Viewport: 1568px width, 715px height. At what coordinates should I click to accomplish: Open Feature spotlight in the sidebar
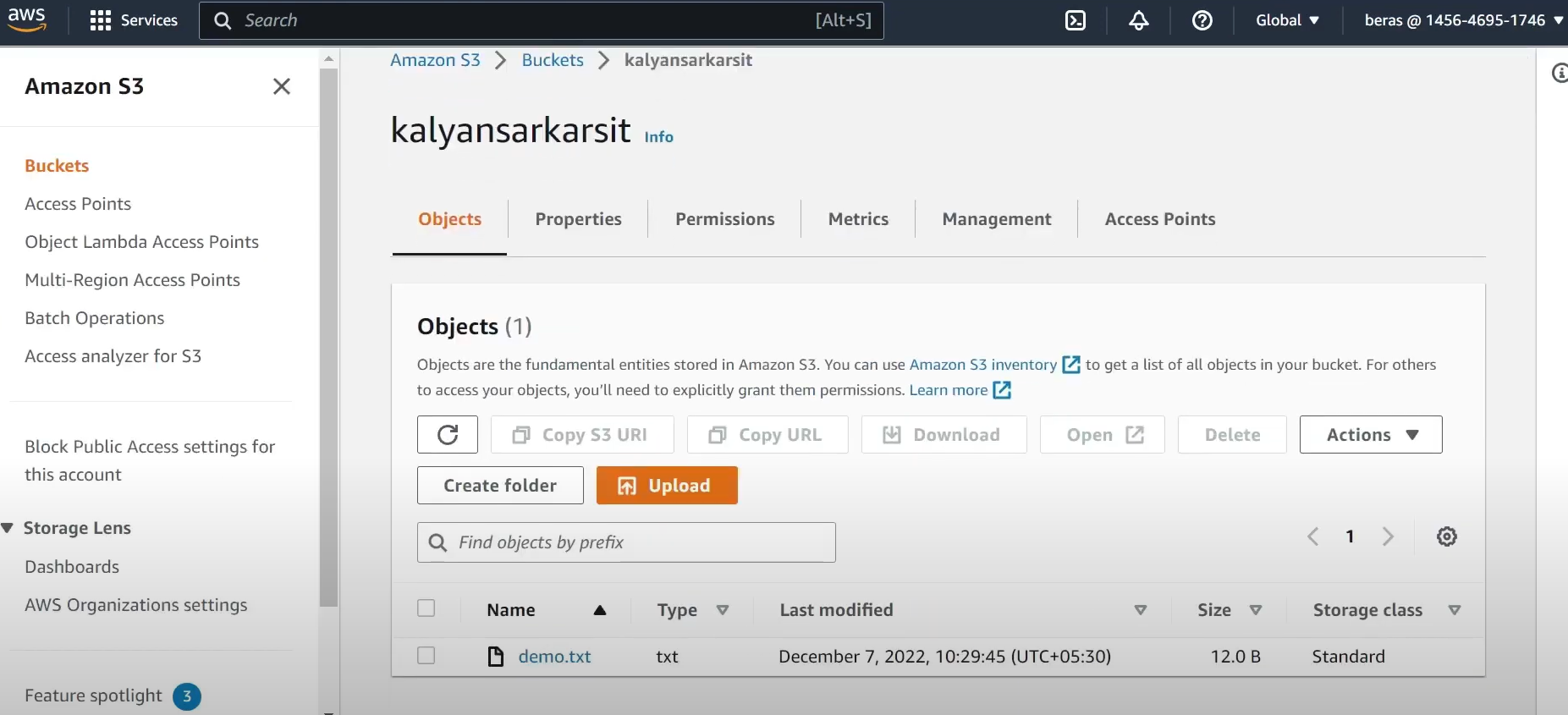93,696
